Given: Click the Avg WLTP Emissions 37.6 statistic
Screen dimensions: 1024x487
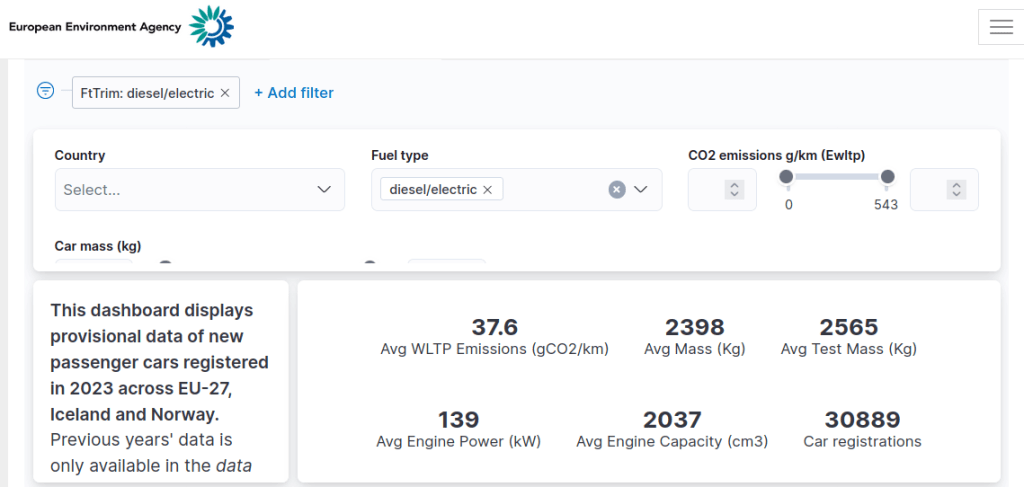Looking at the screenshot, I should click(494, 337).
